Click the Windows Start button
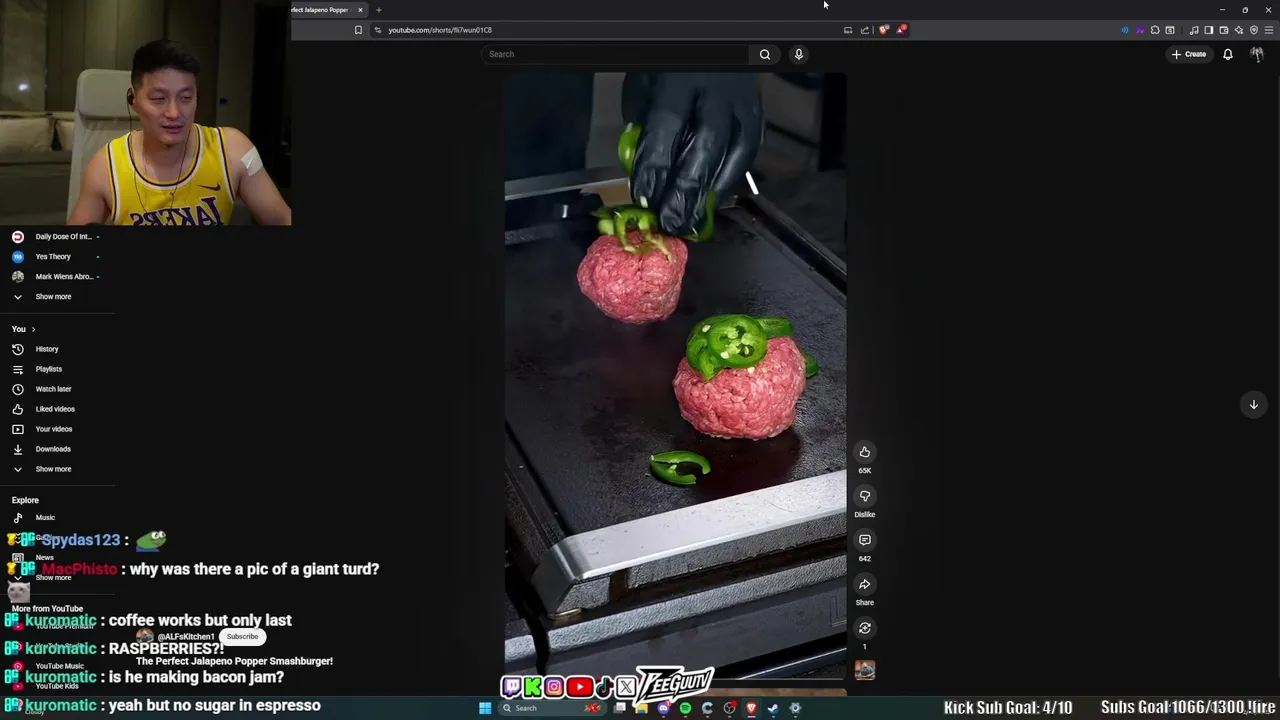This screenshot has width=1280, height=720. [x=485, y=708]
